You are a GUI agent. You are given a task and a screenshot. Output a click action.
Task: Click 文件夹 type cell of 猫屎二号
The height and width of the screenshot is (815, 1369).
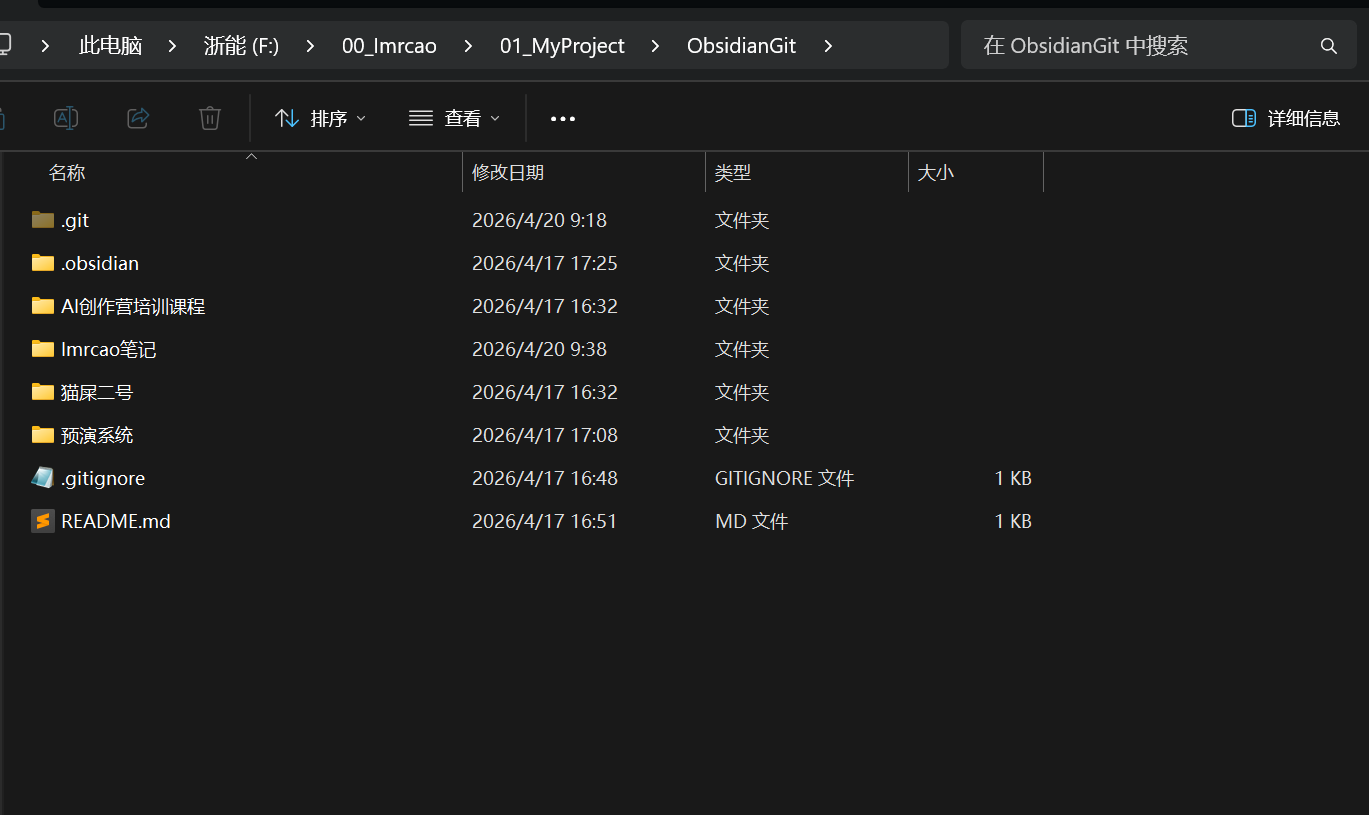(742, 392)
